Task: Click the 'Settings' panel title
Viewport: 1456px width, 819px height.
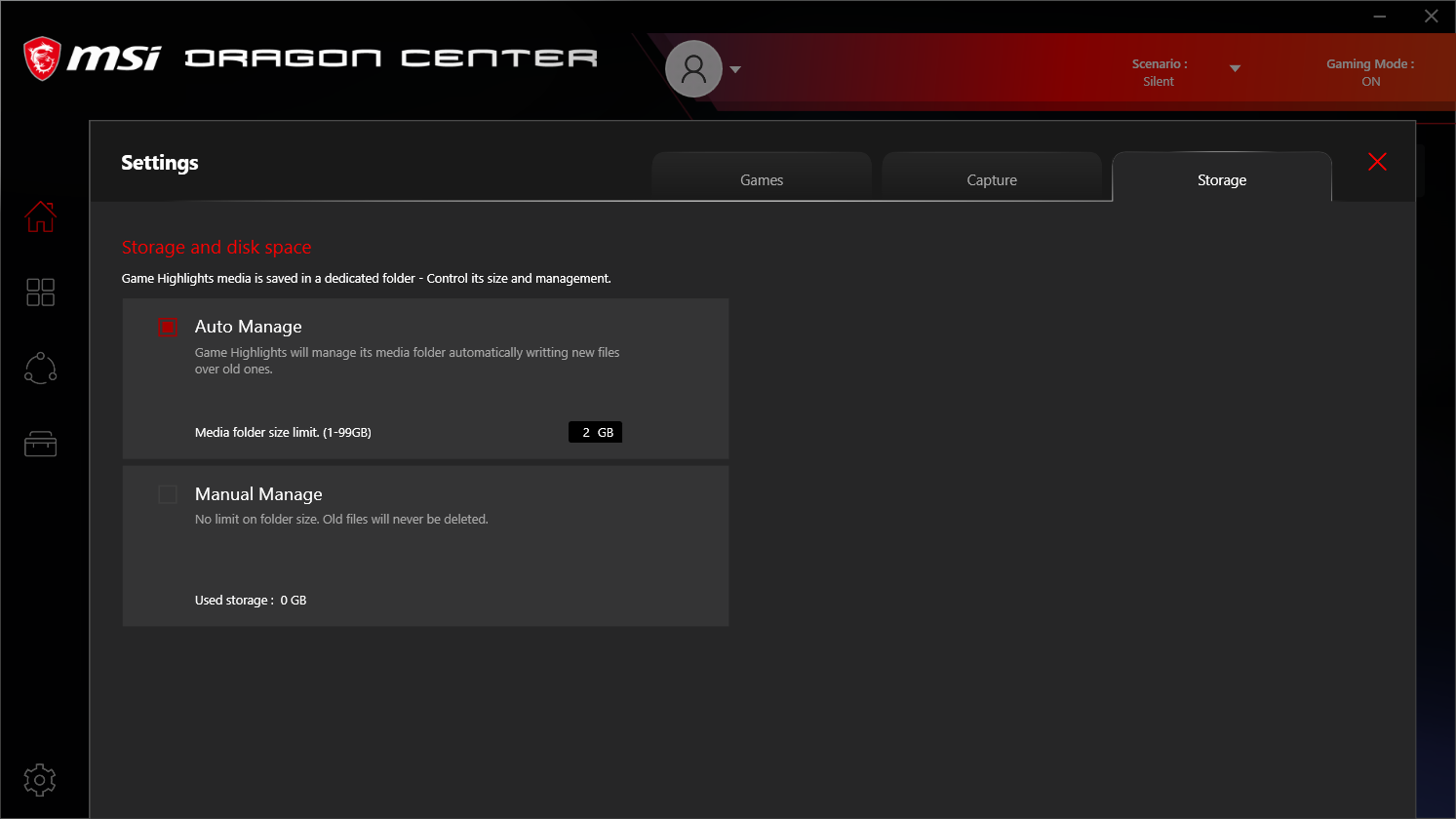Action: point(160,163)
